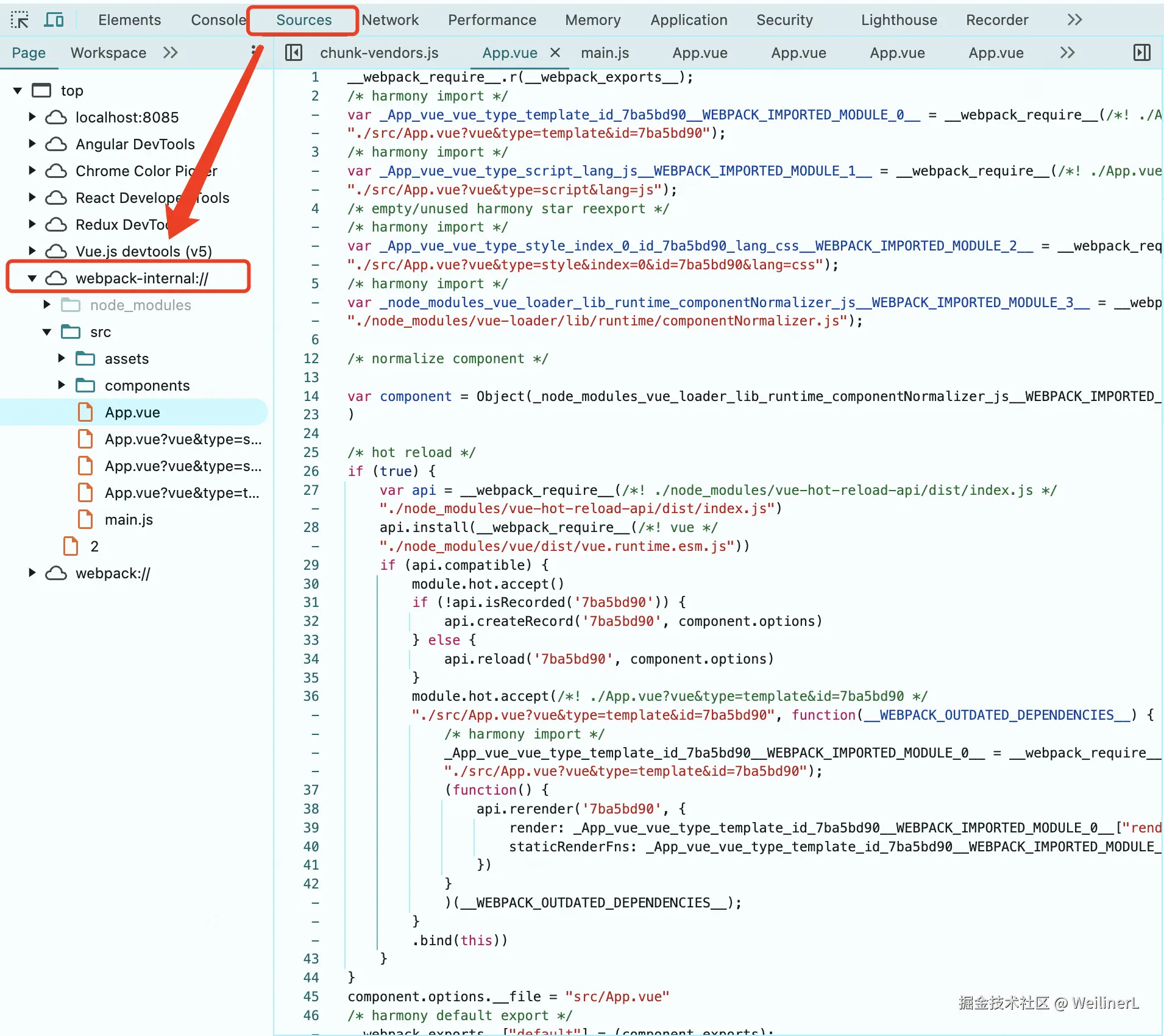Open the Sources panel tab
This screenshot has height=1036, width=1164.
pos(303,20)
